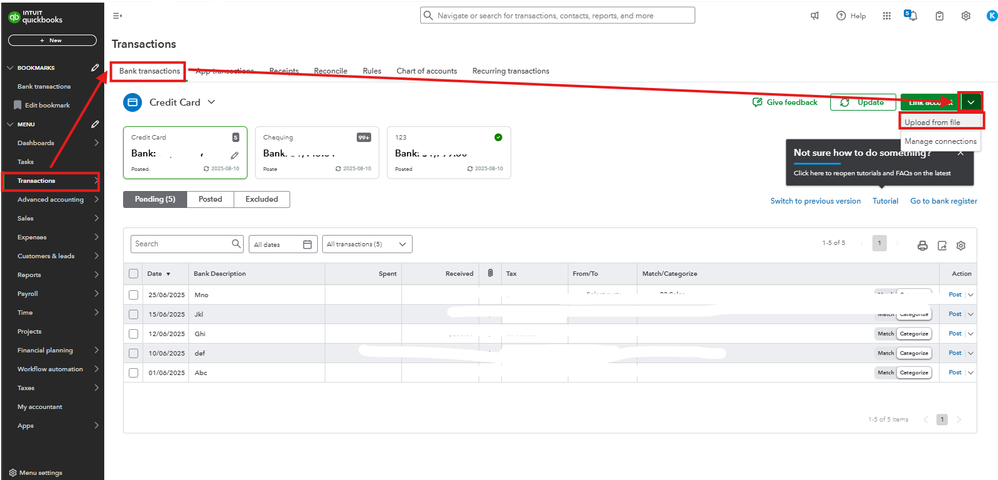Check the box for the Jkl transaction
This screenshot has height=480, width=998.
133,314
